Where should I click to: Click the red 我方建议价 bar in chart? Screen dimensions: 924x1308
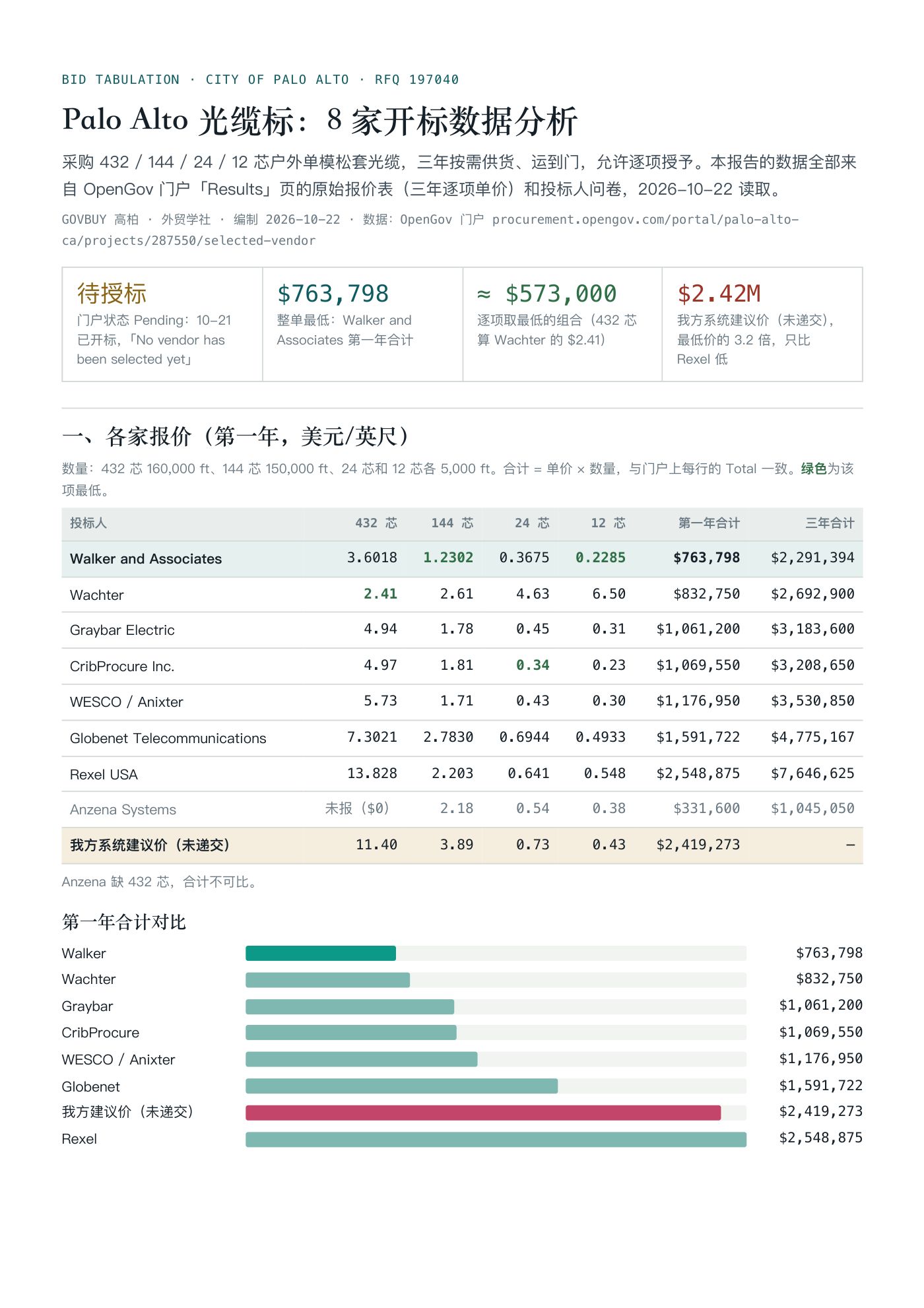[483, 1113]
